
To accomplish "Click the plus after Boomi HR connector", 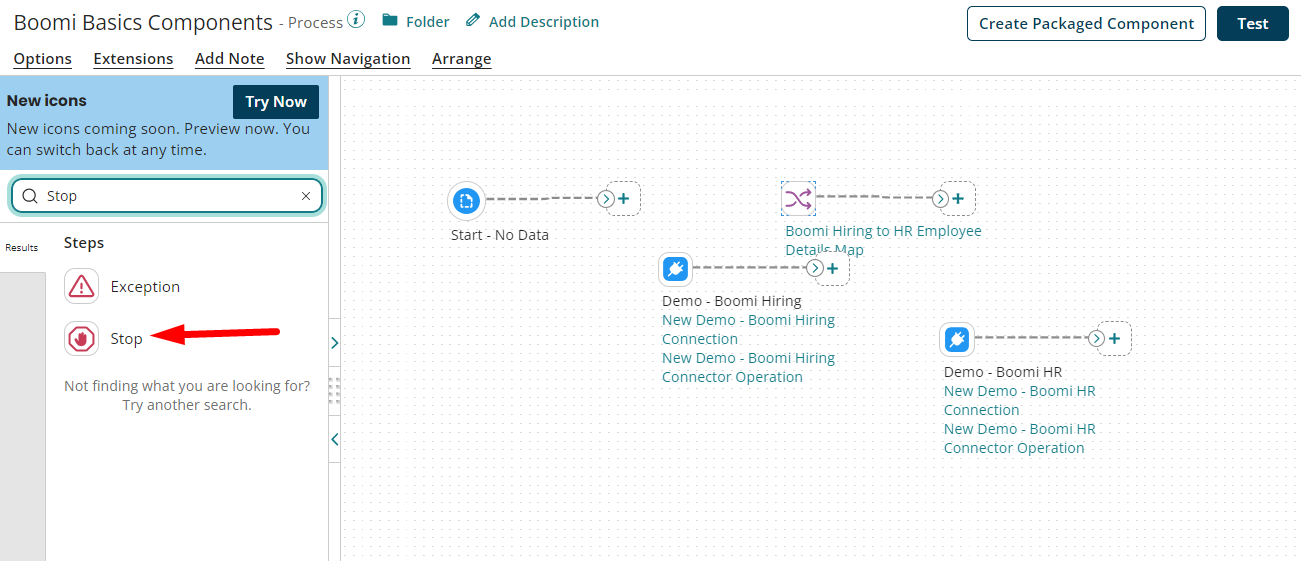I will tap(1114, 339).
